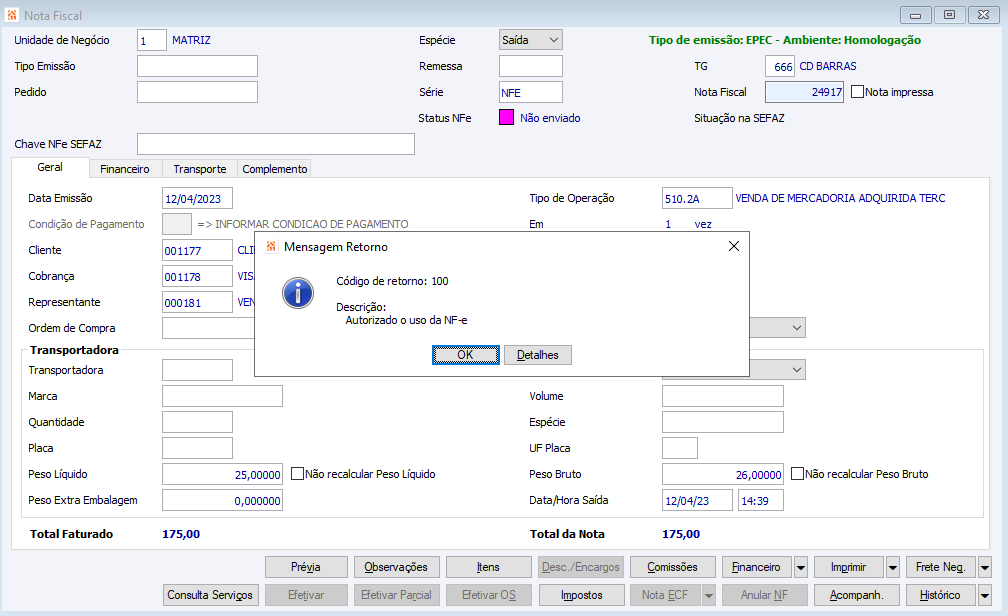Image resolution: width=1008 pixels, height=616 pixels.
Task: Click the blue information icon in dialog
Action: coord(298,293)
